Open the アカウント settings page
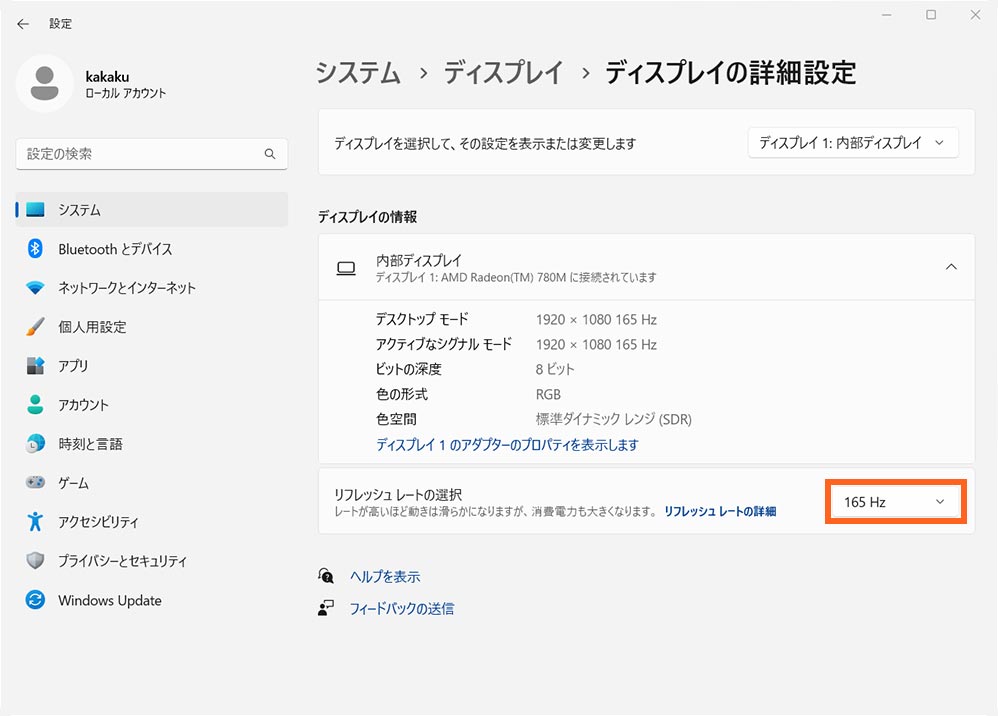Image resolution: width=998 pixels, height=716 pixels. click(x=83, y=405)
